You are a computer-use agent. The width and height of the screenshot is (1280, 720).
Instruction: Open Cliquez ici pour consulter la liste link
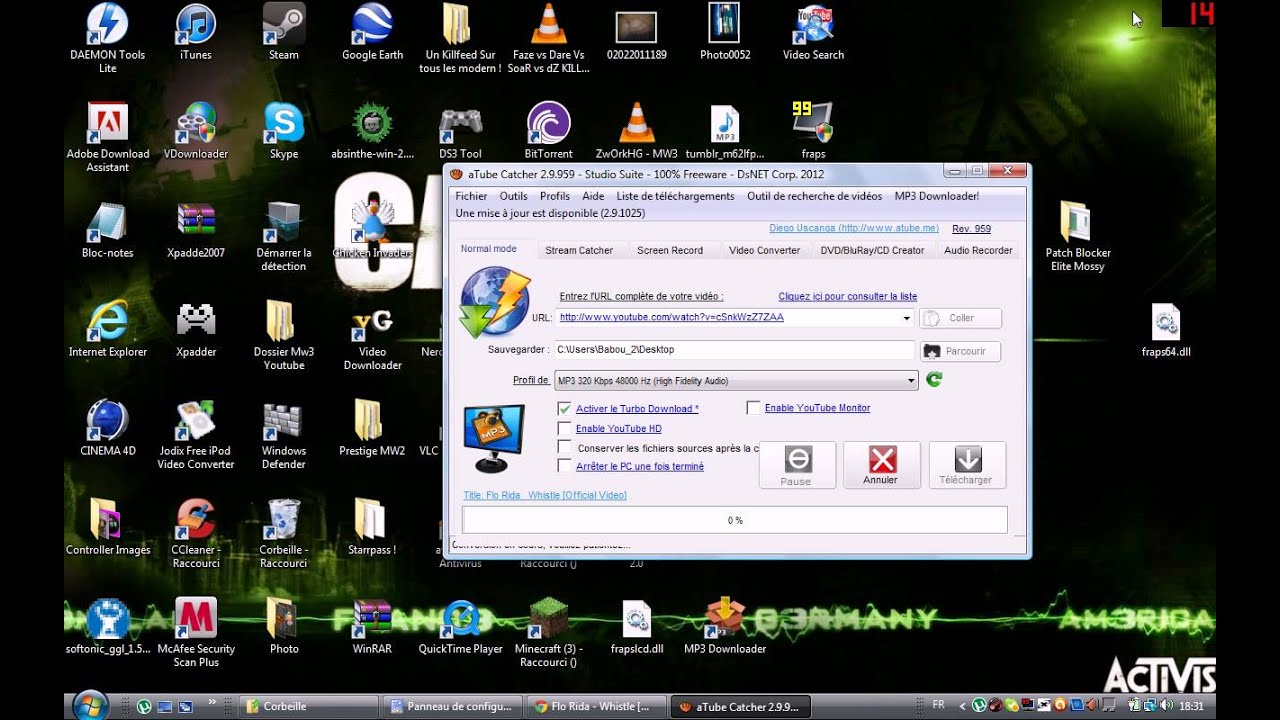click(x=848, y=297)
